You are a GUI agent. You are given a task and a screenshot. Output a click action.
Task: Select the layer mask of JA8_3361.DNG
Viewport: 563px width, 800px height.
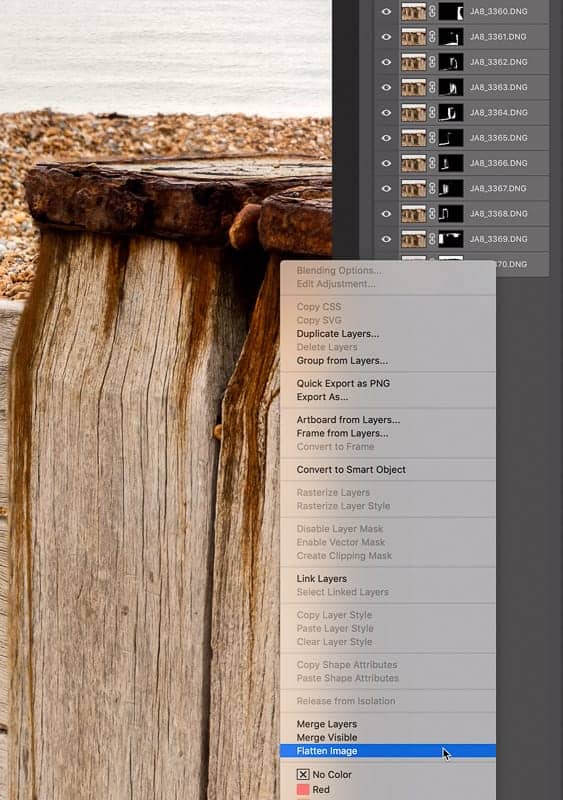451,37
